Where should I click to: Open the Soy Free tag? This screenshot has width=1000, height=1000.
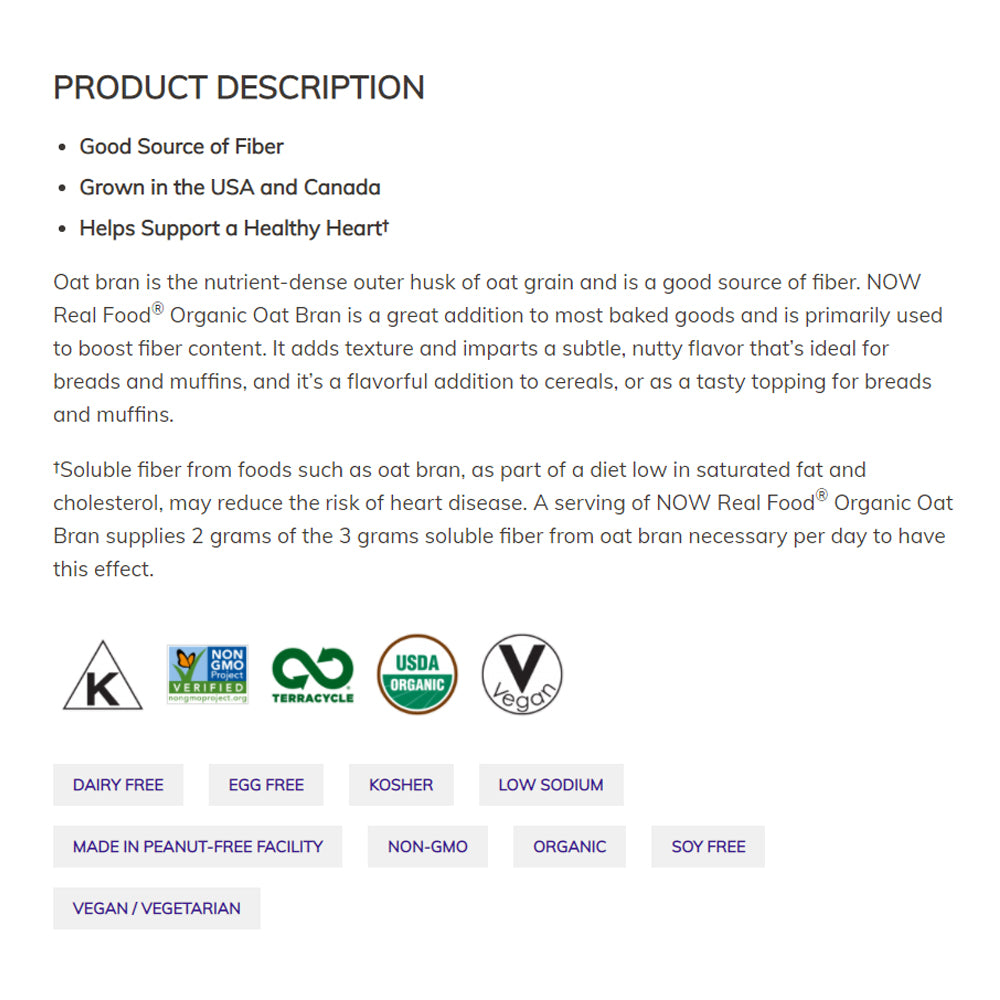click(708, 846)
